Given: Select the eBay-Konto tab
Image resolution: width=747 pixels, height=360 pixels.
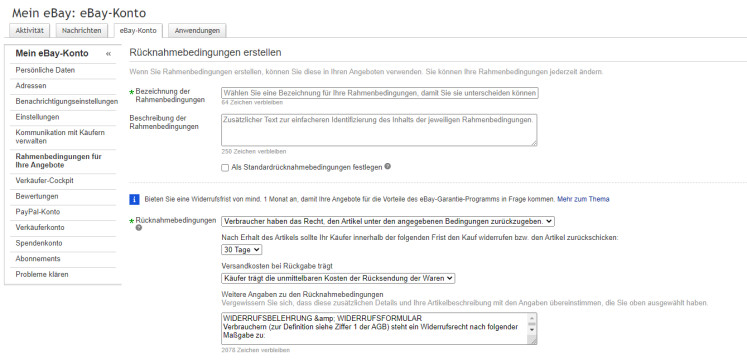Looking at the screenshot, I should click(138, 30).
